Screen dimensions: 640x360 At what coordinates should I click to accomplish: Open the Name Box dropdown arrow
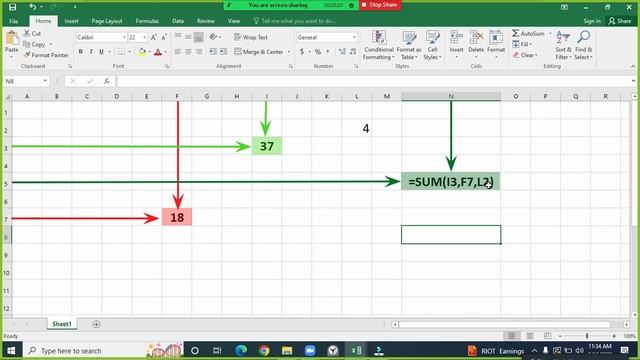[45, 81]
